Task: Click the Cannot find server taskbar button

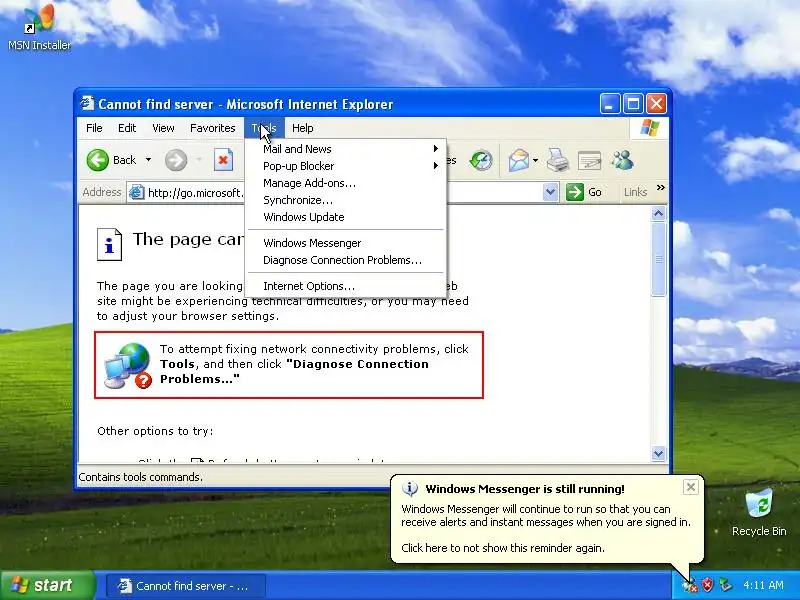Action: coord(186,586)
